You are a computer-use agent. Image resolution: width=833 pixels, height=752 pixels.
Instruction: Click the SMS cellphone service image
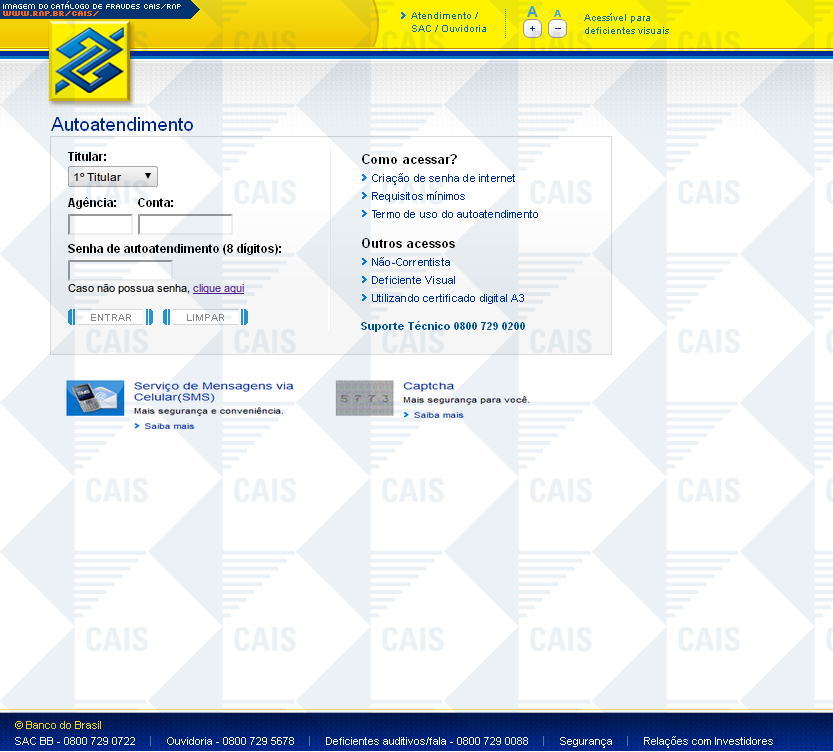(x=95, y=398)
